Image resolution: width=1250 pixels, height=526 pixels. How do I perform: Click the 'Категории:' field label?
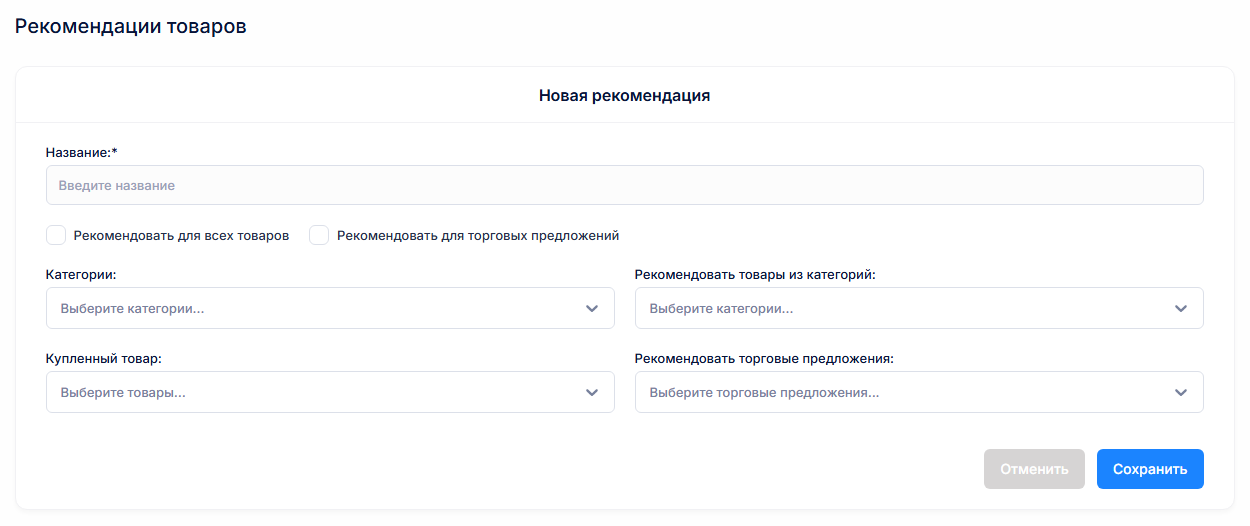[x=81, y=274]
